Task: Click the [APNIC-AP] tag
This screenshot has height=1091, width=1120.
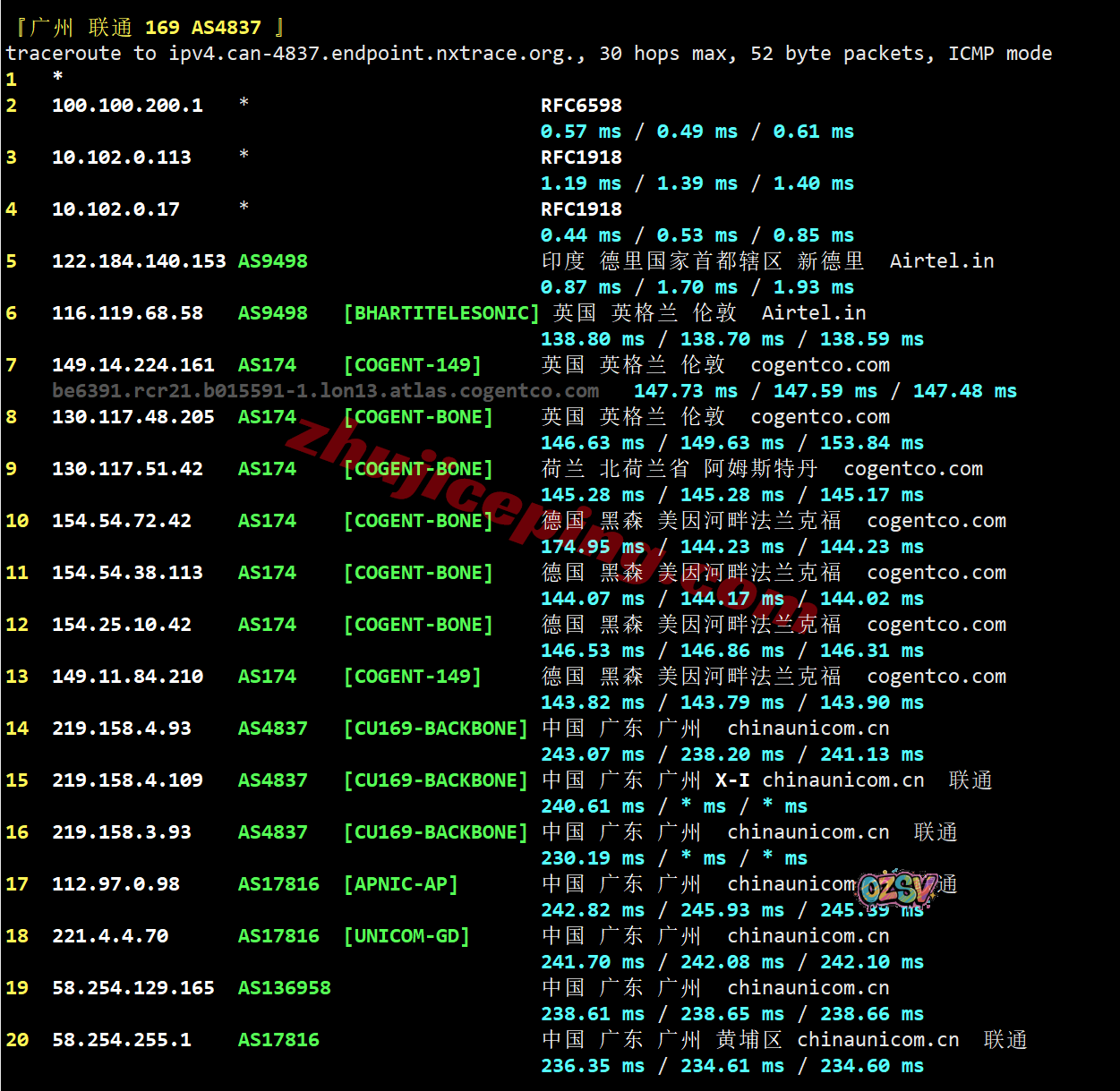Action: click(x=401, y=884)
